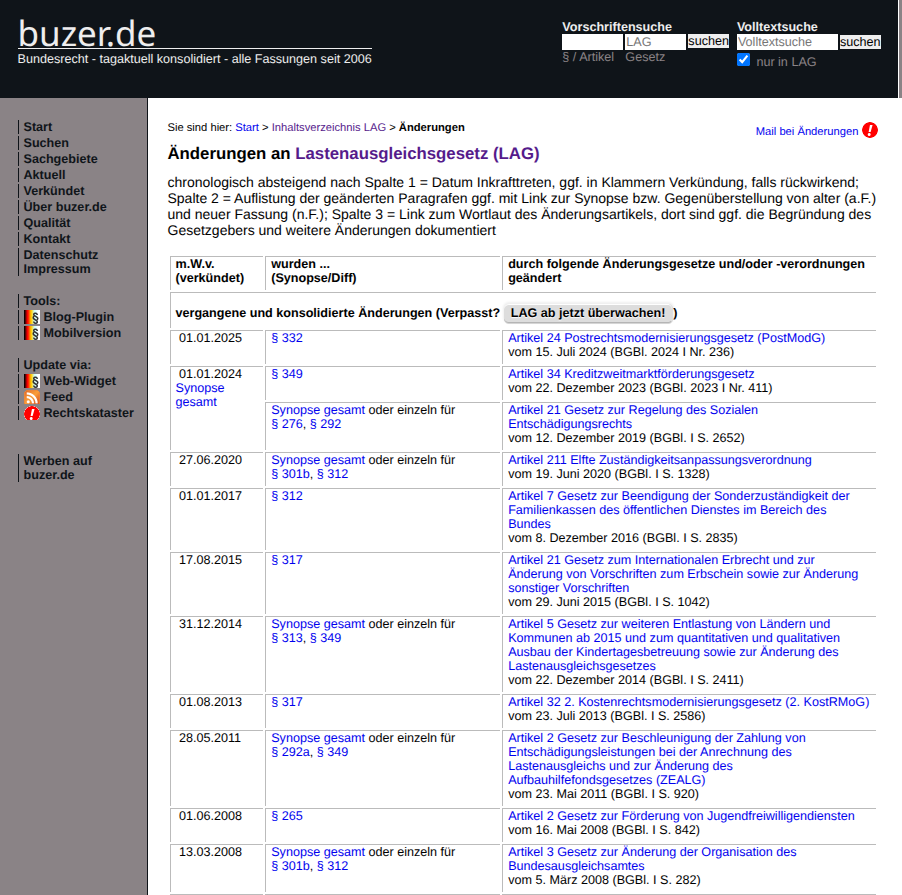Click the red alert icon beside Mail bei Änderungen
The height and width of the screenshot is (895, 902).
[x=870, y=131]
